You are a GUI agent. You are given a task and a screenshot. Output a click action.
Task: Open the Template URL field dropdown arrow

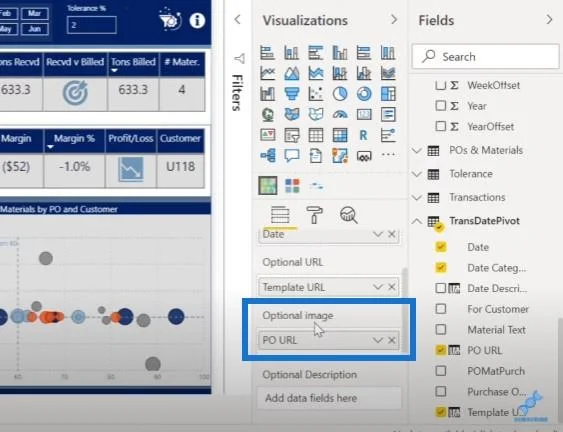377,287
